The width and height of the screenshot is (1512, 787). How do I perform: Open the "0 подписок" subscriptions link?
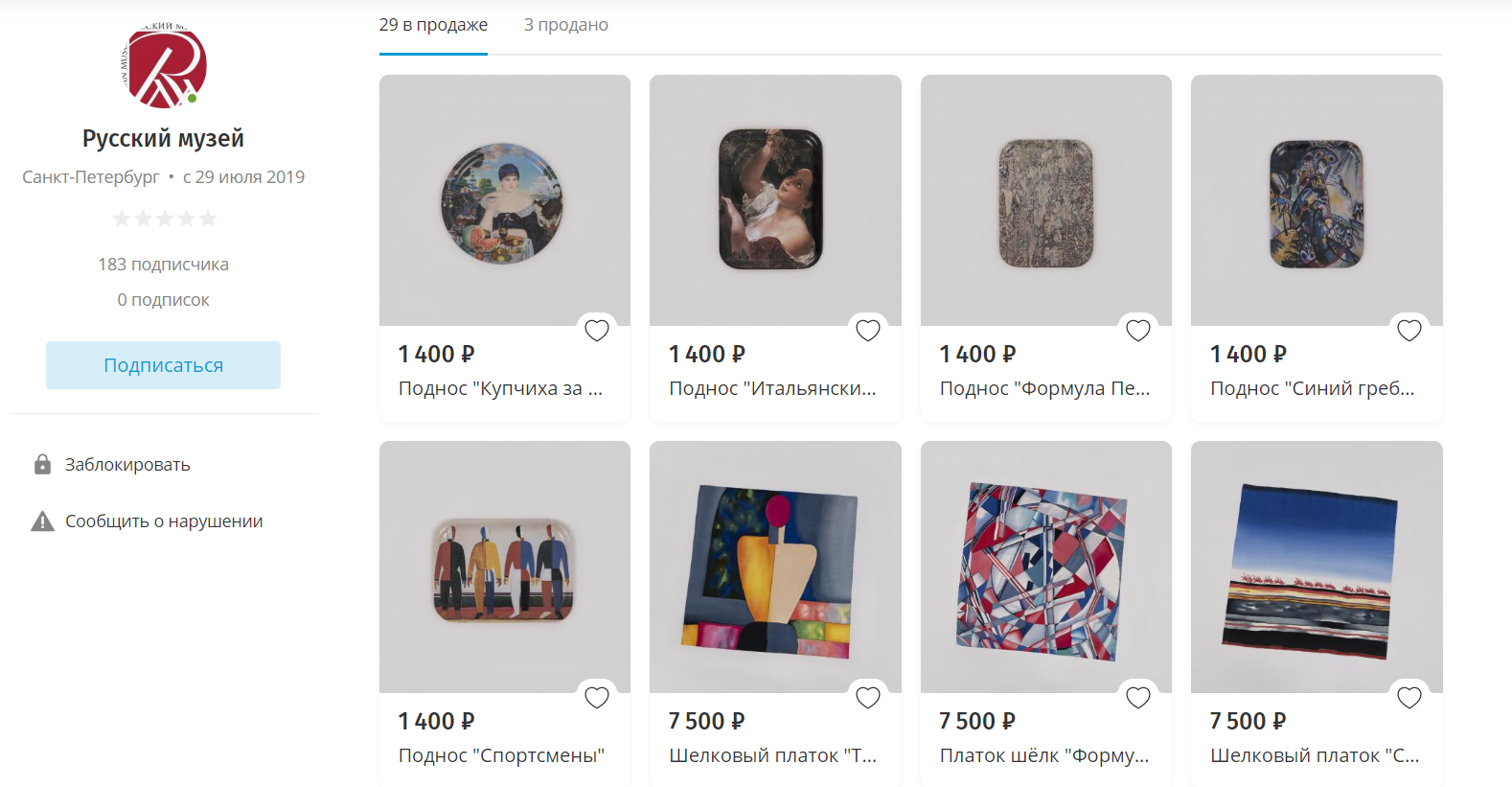tap(163, 300)
